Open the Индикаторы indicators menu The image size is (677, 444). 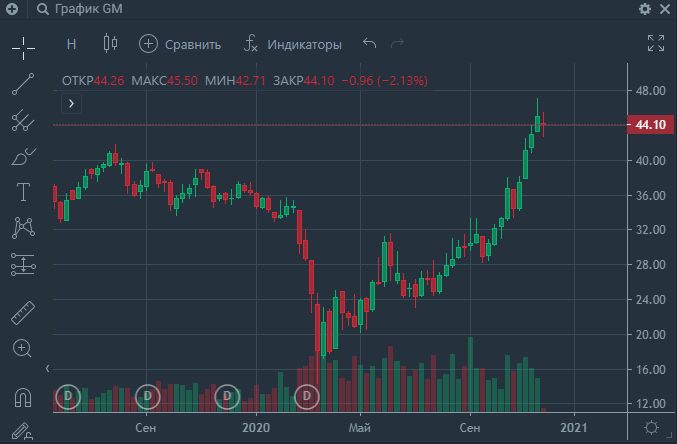pyautogui.click(x=293, y=44)
